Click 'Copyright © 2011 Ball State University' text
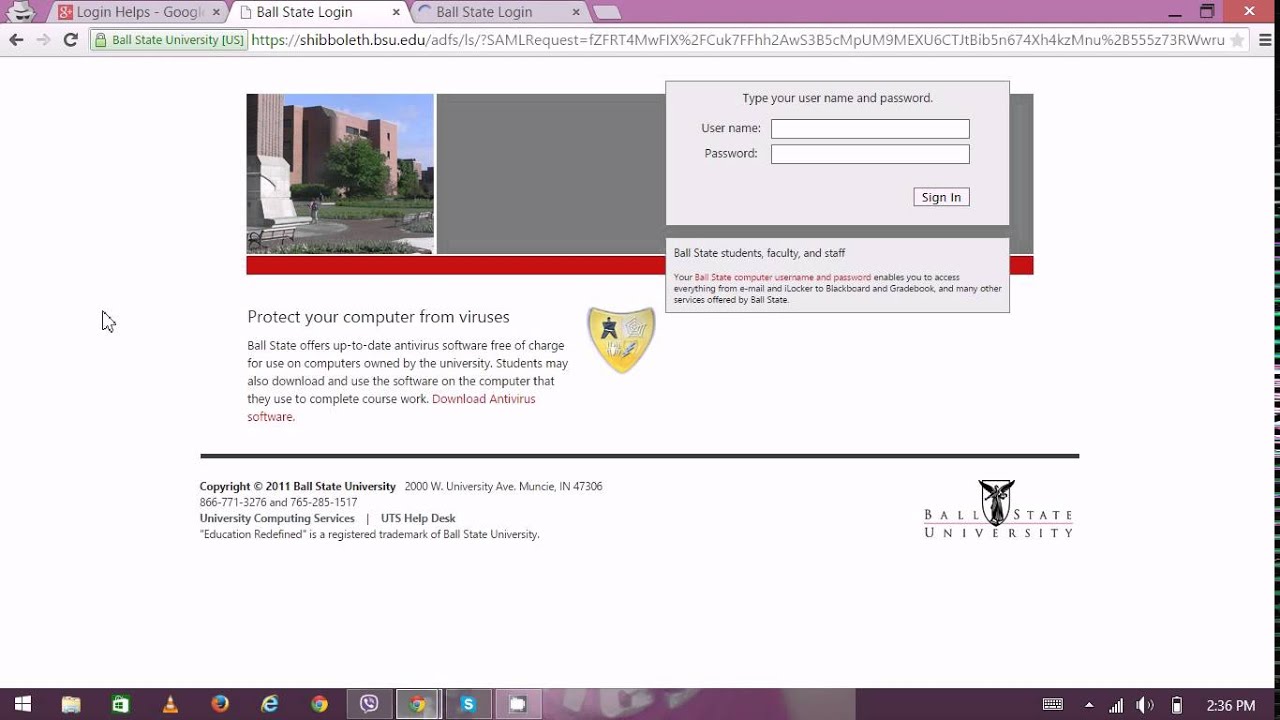Viewport: 1280px width, 720px height. tap(297, 486)
